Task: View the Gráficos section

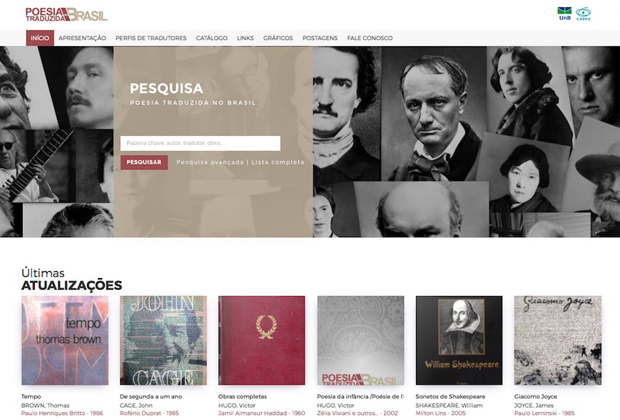Action: pos(278,38)
